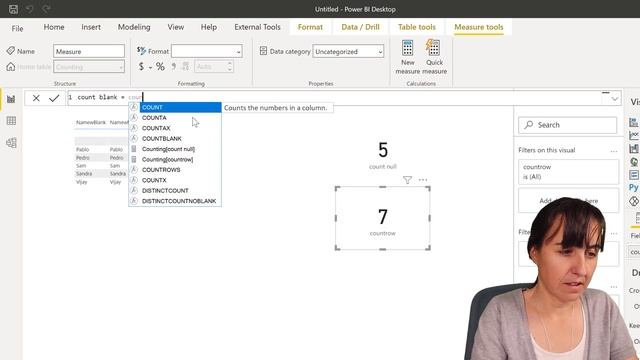Open the Measure tools tab
The height and width of the screenshot is (360, 640).
[479, 27]
